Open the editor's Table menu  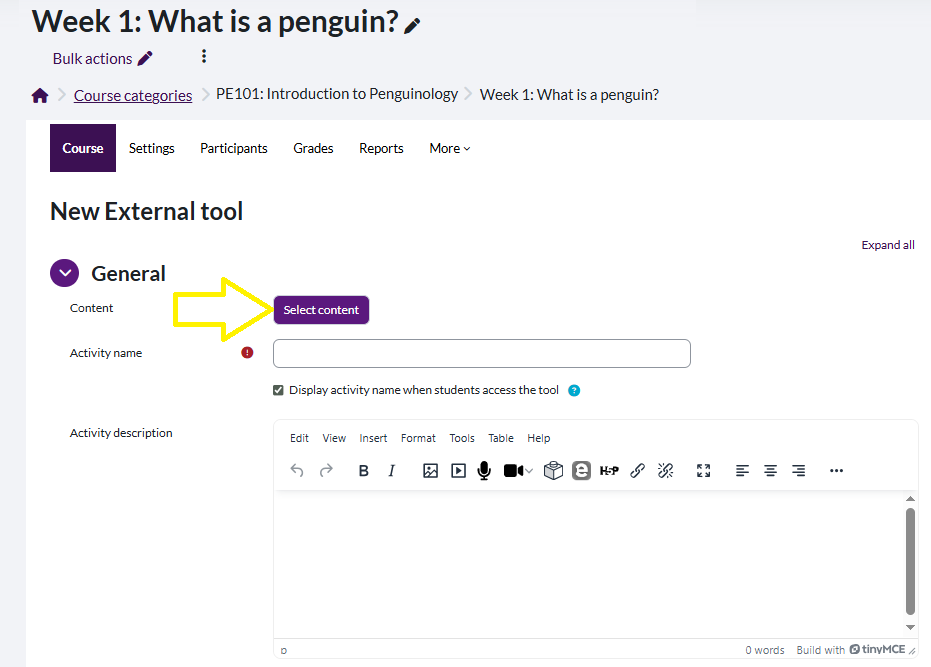pyautogui.click(x=501, y=438)
